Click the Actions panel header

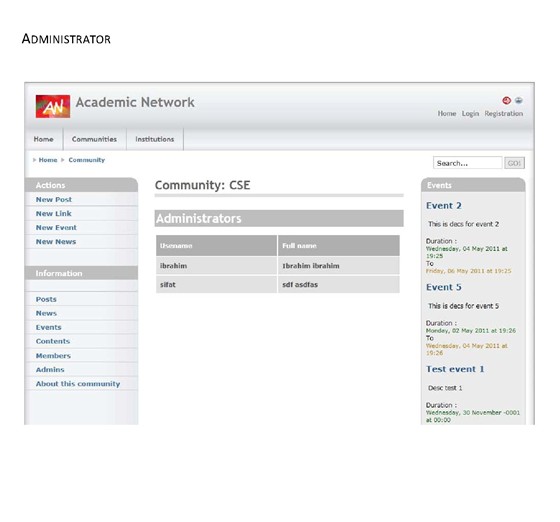(x=81, y=185)
